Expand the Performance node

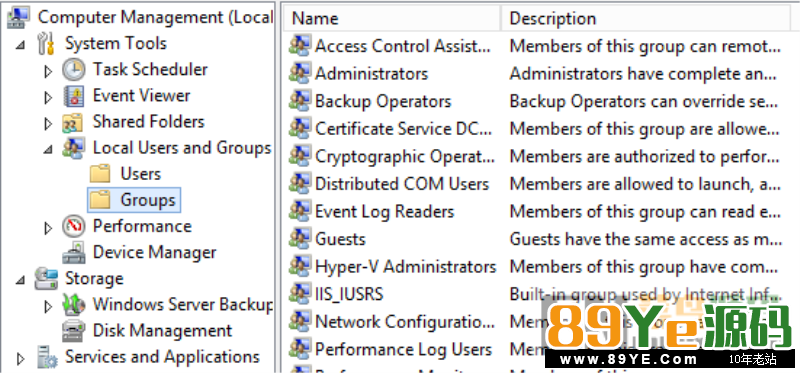[x=48, y=228]
